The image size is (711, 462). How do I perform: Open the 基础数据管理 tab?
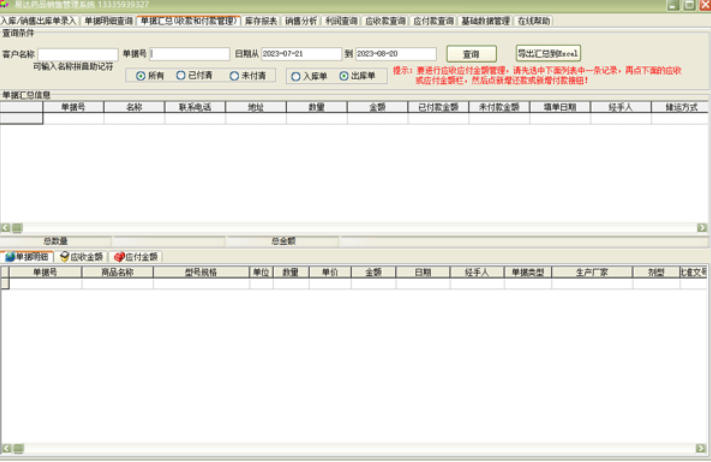(x=486, y=21)
